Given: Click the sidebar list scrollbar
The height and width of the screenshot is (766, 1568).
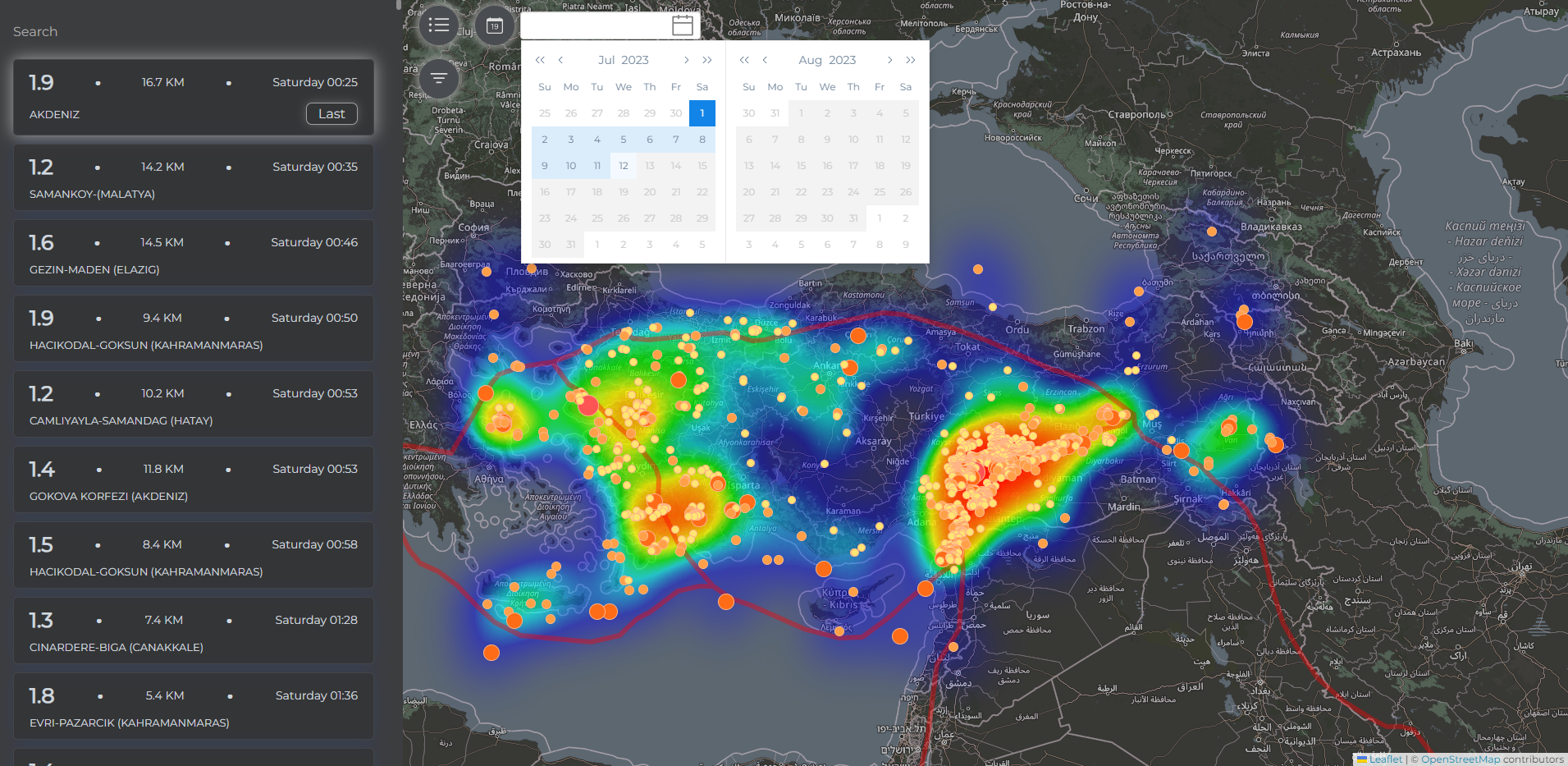Looking at the screenshot, I should [x=399, y=5].
